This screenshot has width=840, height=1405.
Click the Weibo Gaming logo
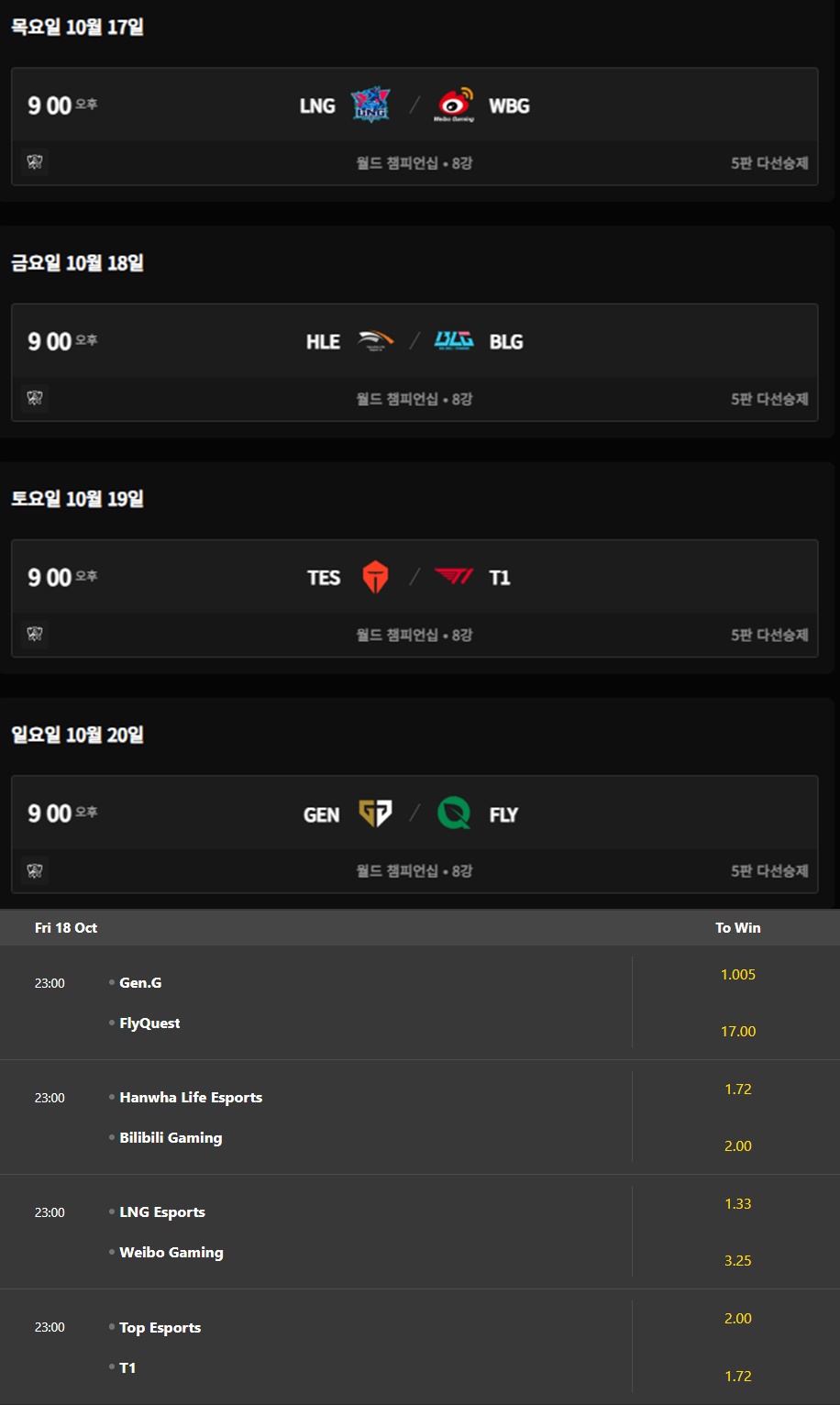click(455, 105)
